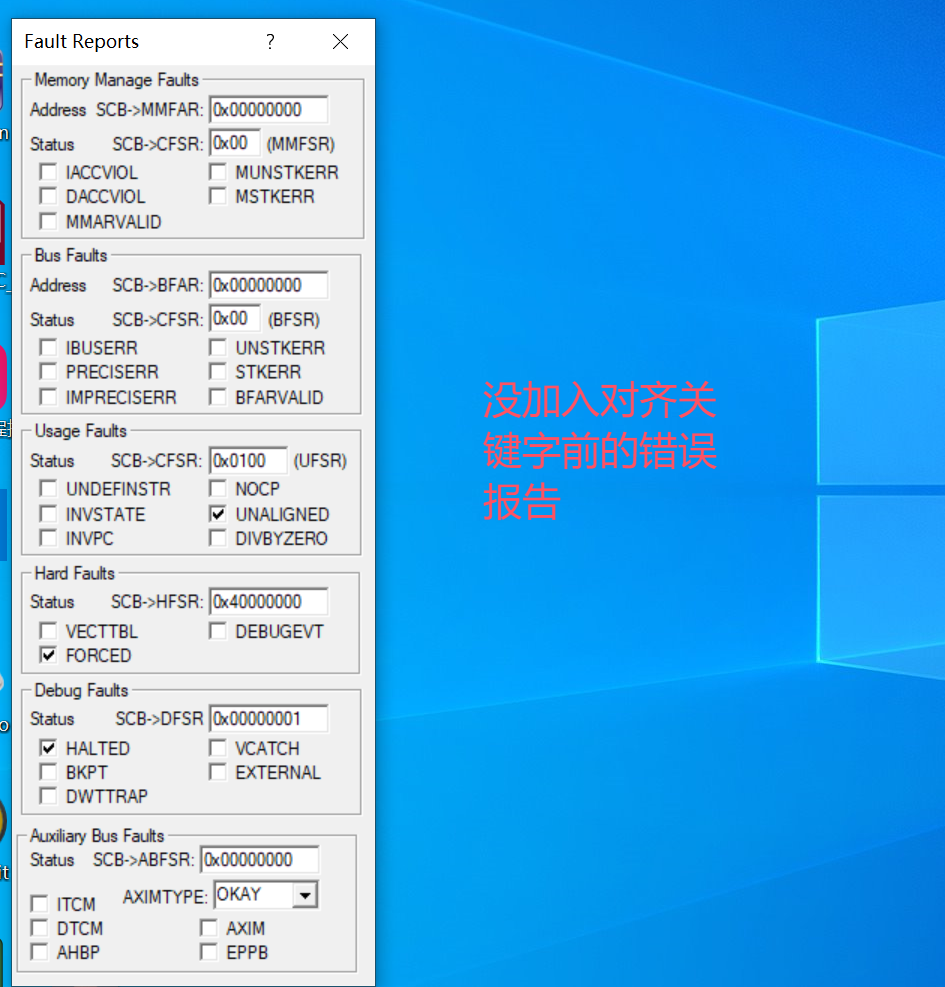Close the Fault Reports dialog
Image resolution: width=945 pixels, height=987 pixels.
(340, 42)
